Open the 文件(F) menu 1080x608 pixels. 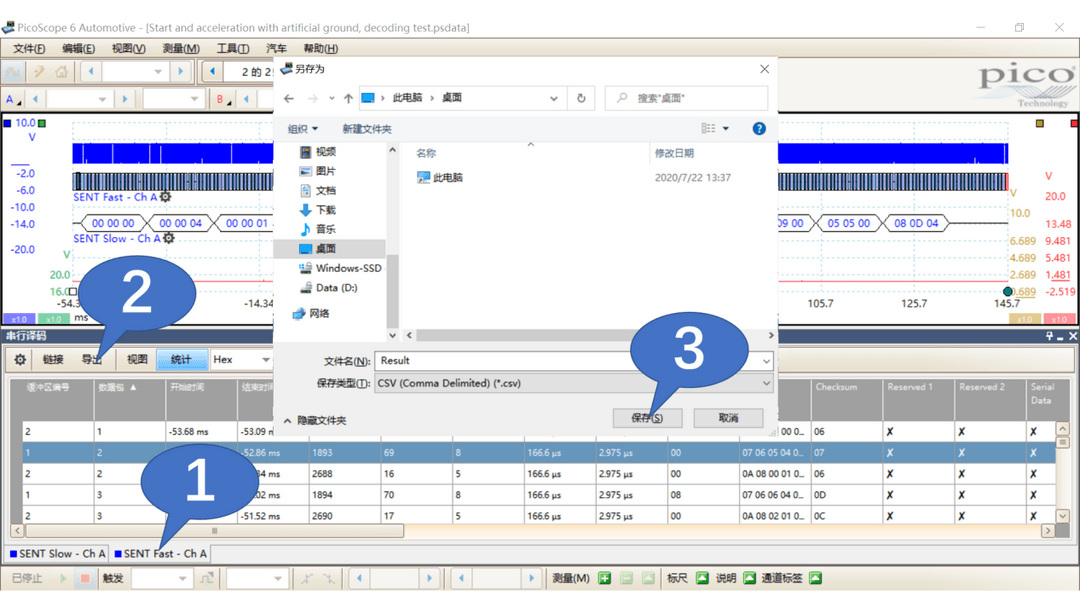click(29, 48)
